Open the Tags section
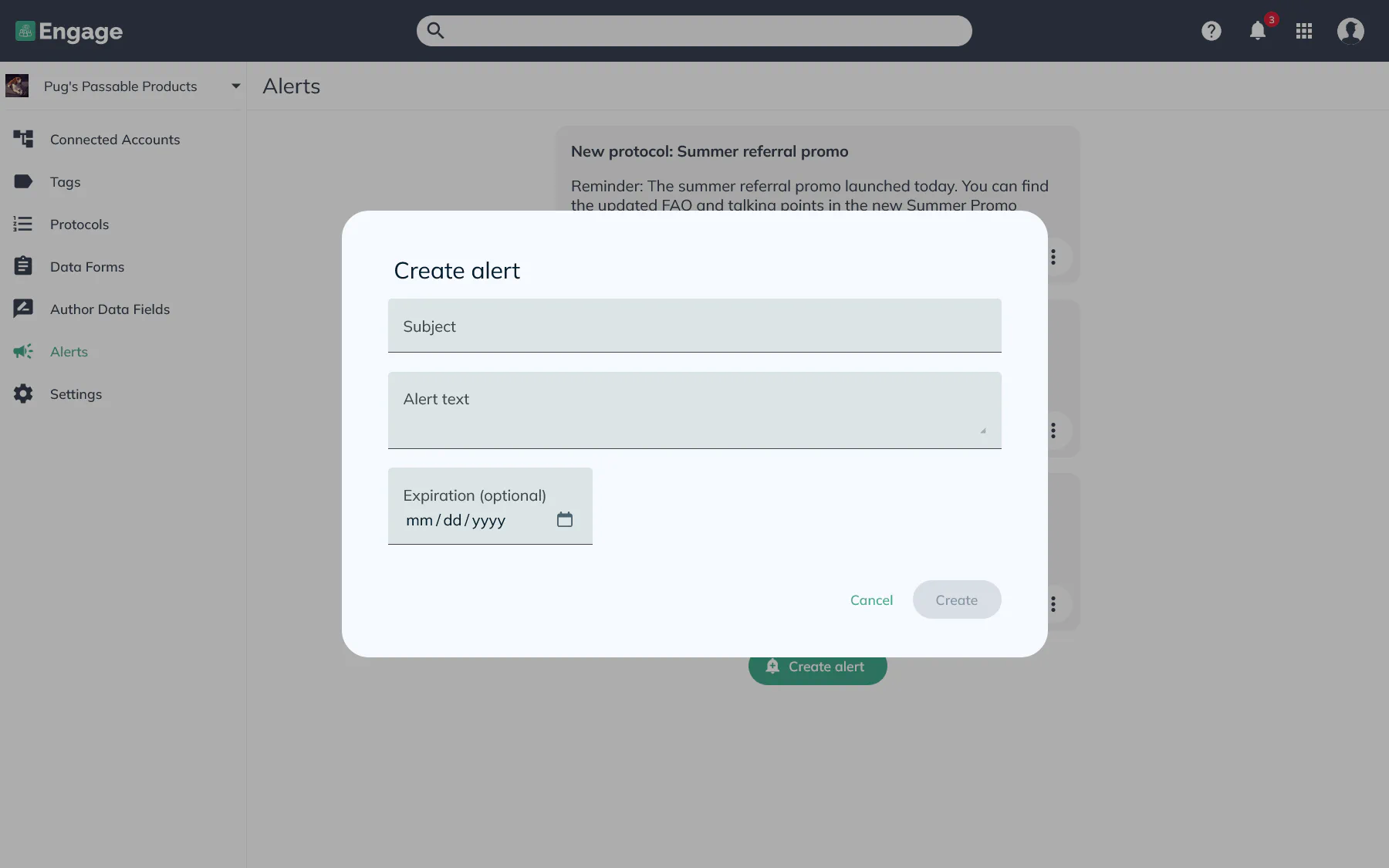 pos(65,182)
